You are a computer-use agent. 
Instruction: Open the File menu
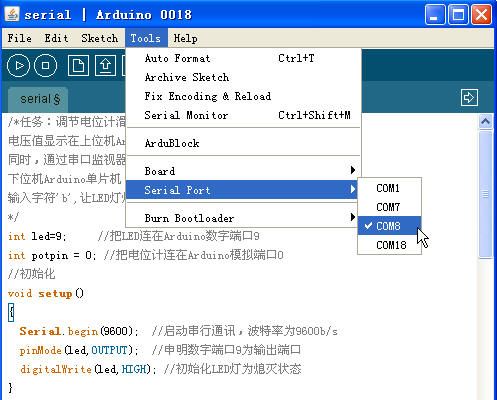pos(20,38)
